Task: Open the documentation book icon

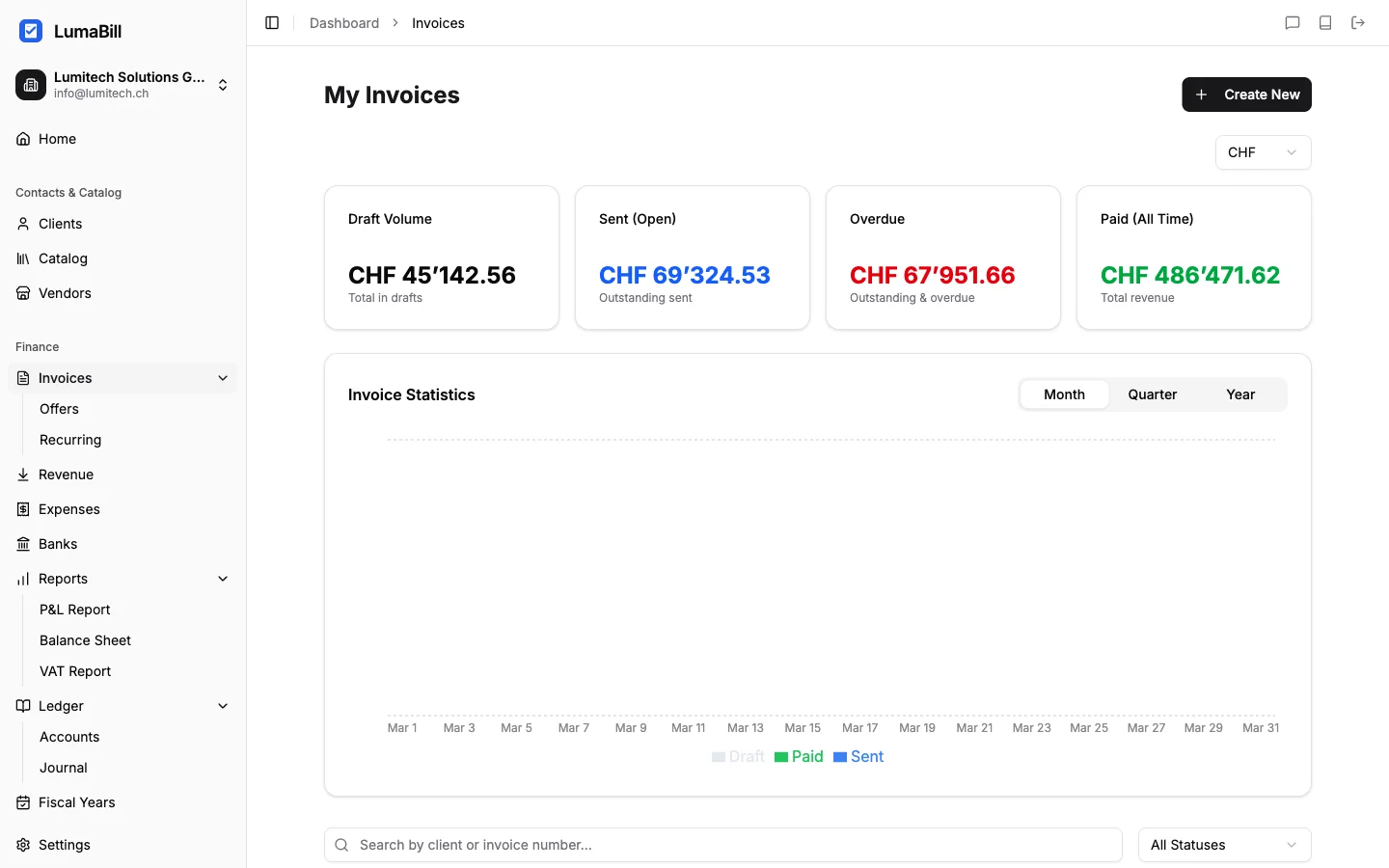Action: (1325, 22)
